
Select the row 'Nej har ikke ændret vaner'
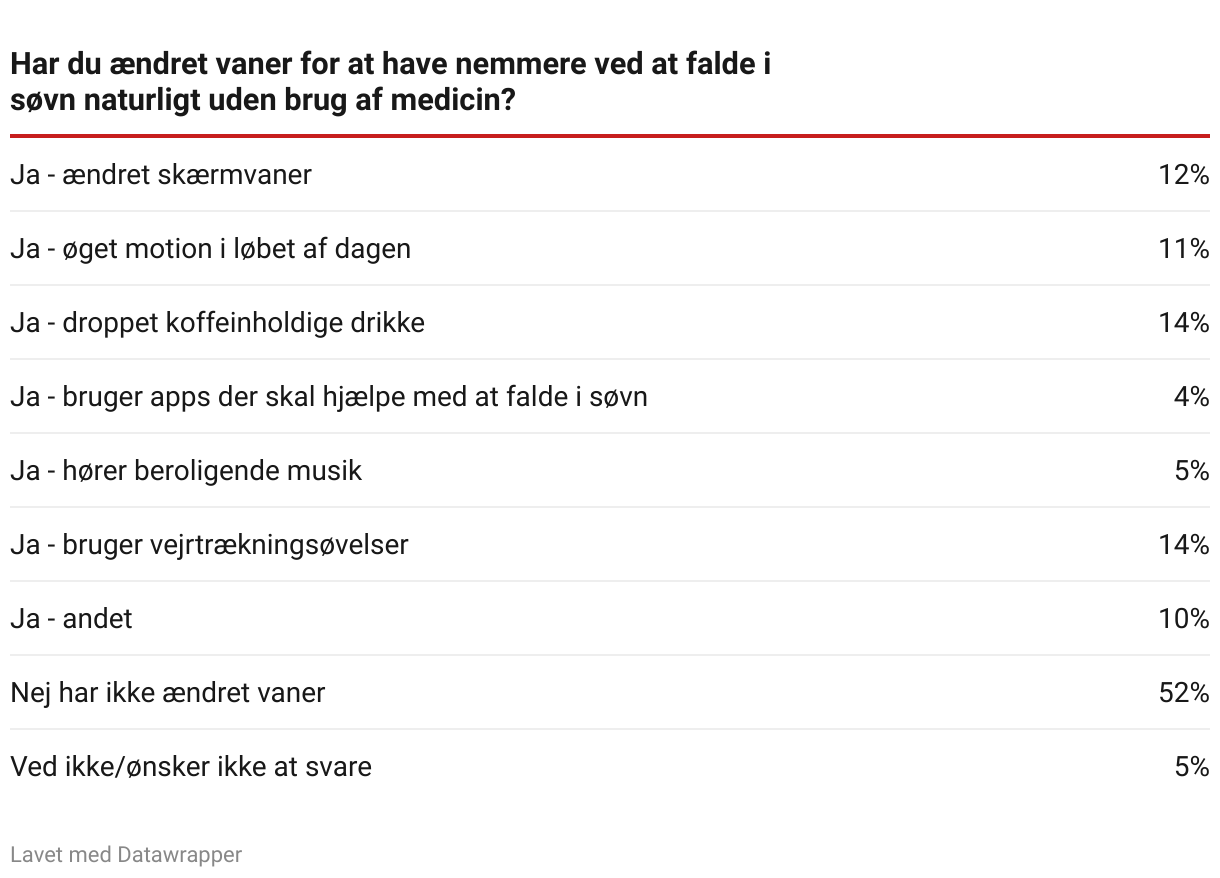coord(610,692)
